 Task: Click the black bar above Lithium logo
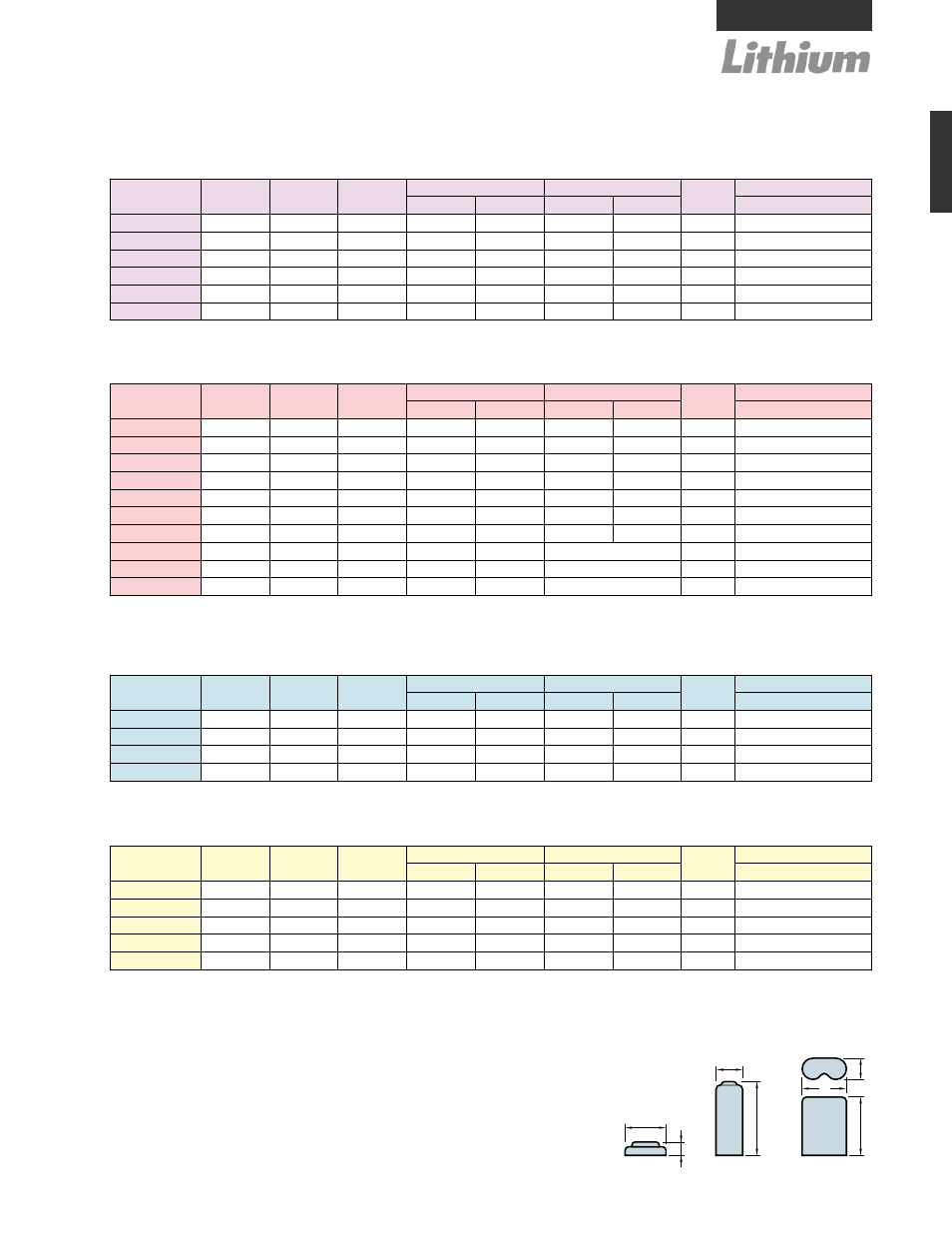[x=794, y=15]
